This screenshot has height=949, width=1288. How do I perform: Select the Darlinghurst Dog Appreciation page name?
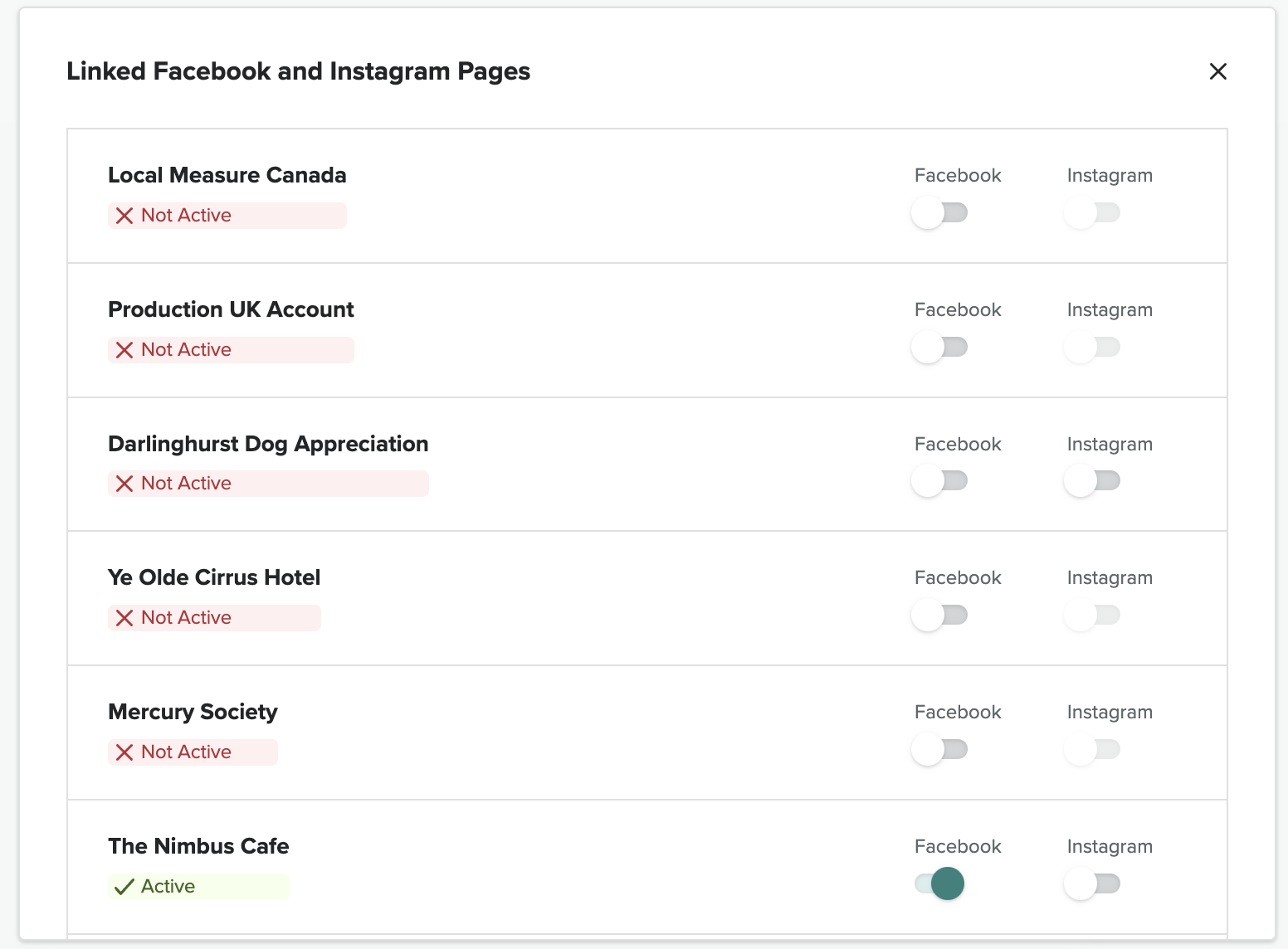coord(268,444)
